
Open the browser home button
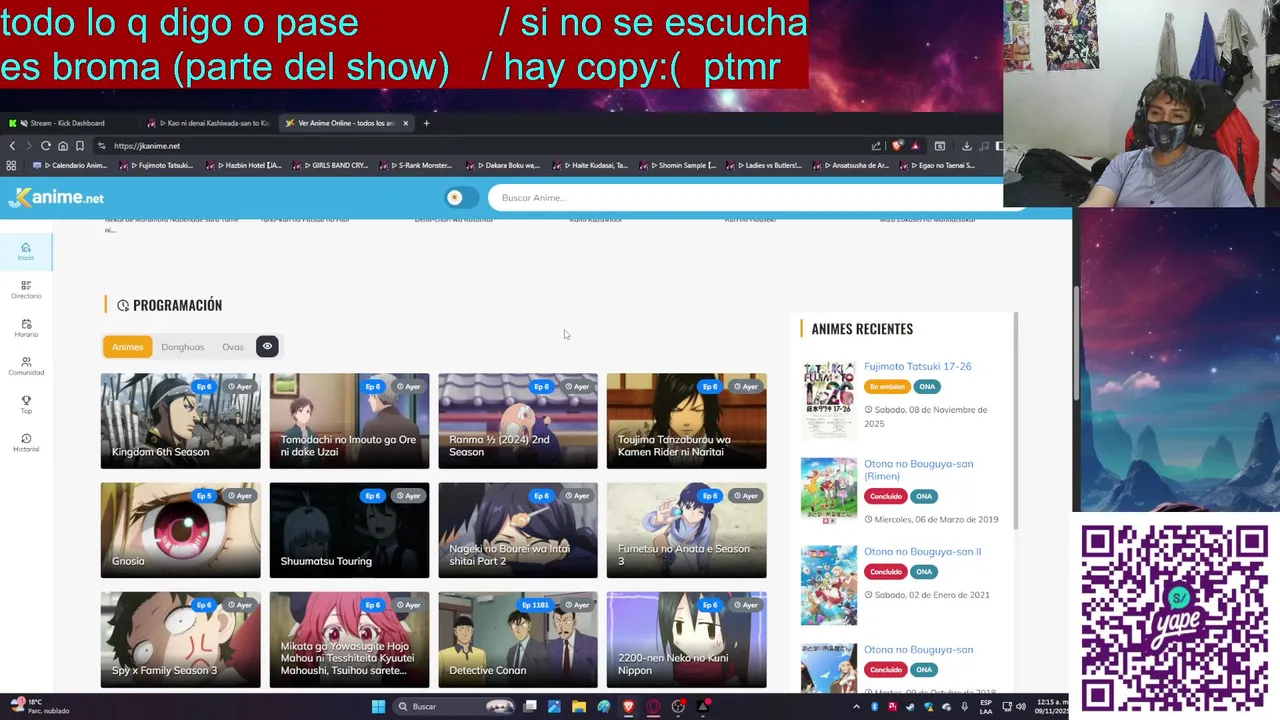click(63, 146)
